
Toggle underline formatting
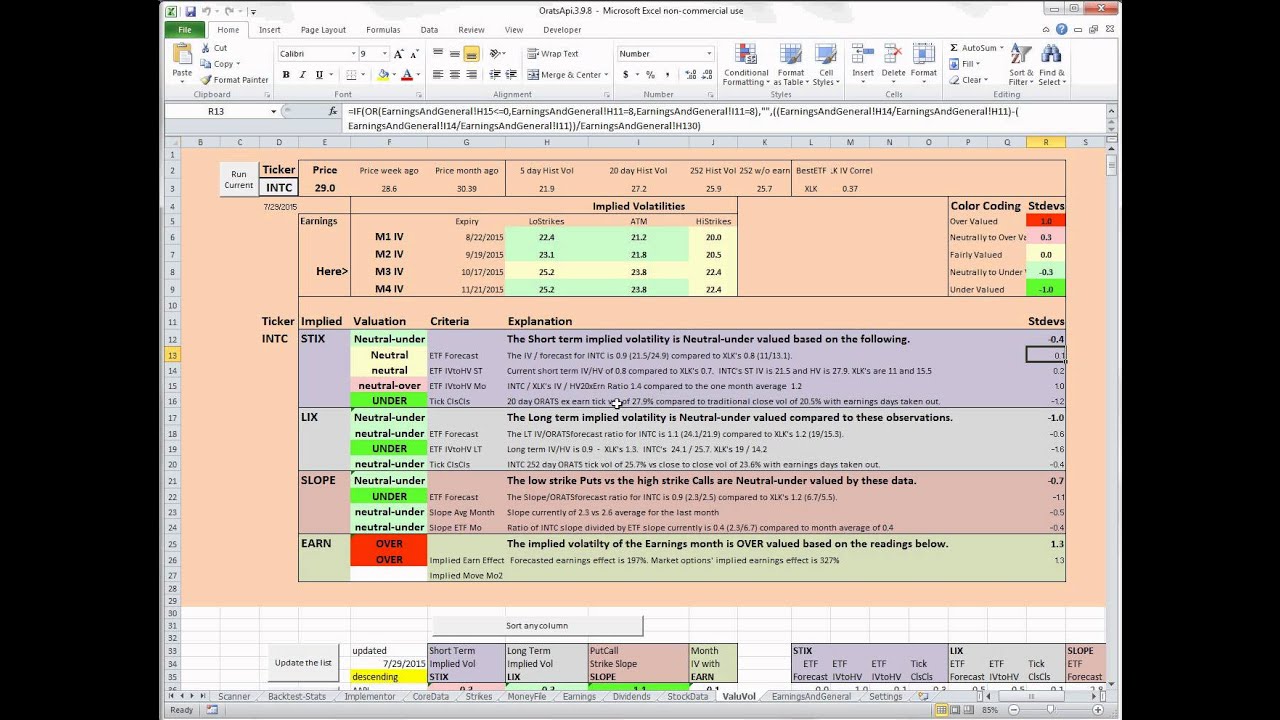coord(319,75)
